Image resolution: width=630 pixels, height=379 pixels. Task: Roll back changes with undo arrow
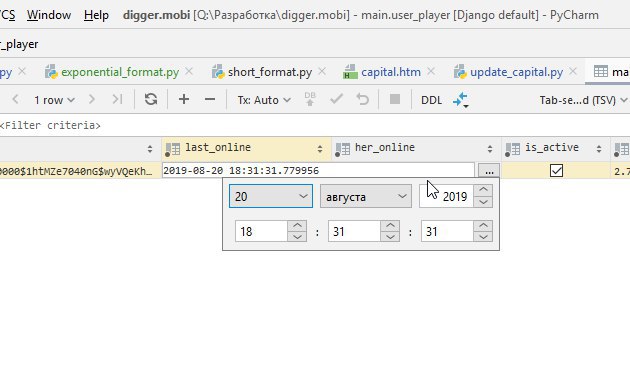pos(362,99)
